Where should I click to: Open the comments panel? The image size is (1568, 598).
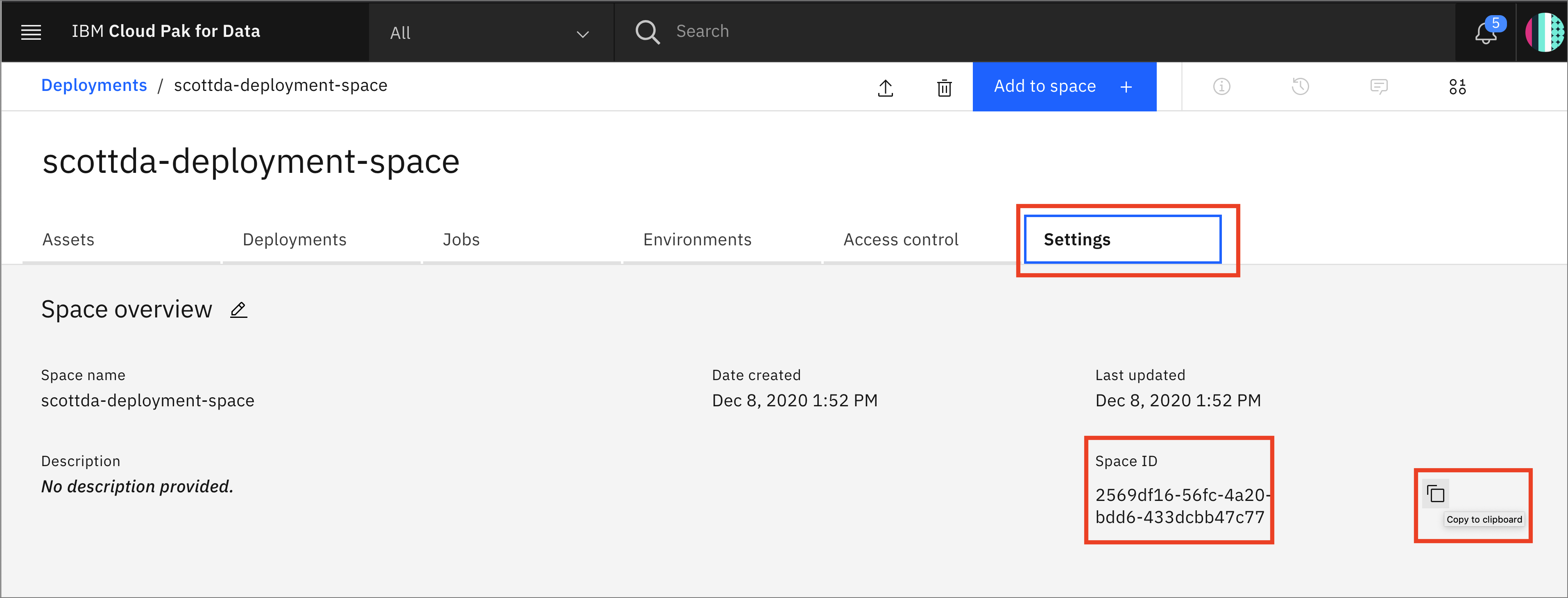click(1379, 86)
